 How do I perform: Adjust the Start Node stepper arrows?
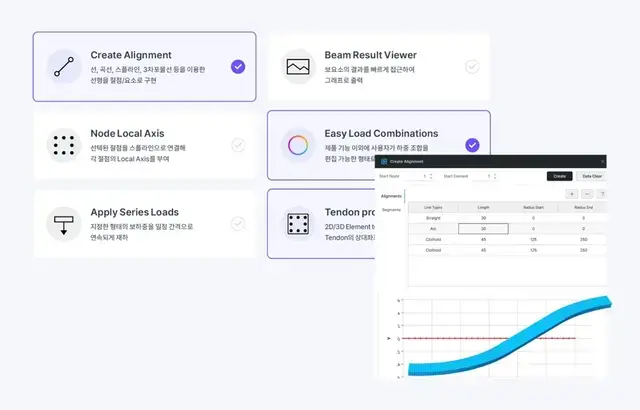coord(431,176)
